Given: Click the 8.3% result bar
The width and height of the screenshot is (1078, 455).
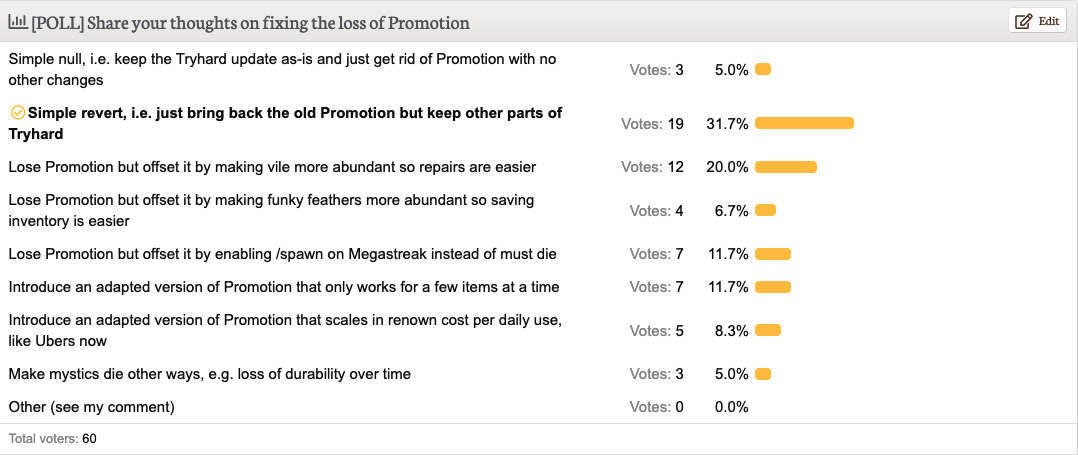Looking at the screenshot, I should (x=768, y=331).
